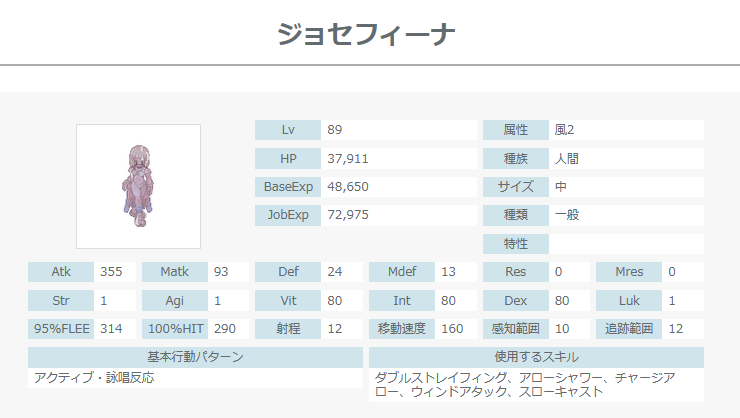
Task: Click the ジョセフィーナ page title
Action: (x=367, y=34)
